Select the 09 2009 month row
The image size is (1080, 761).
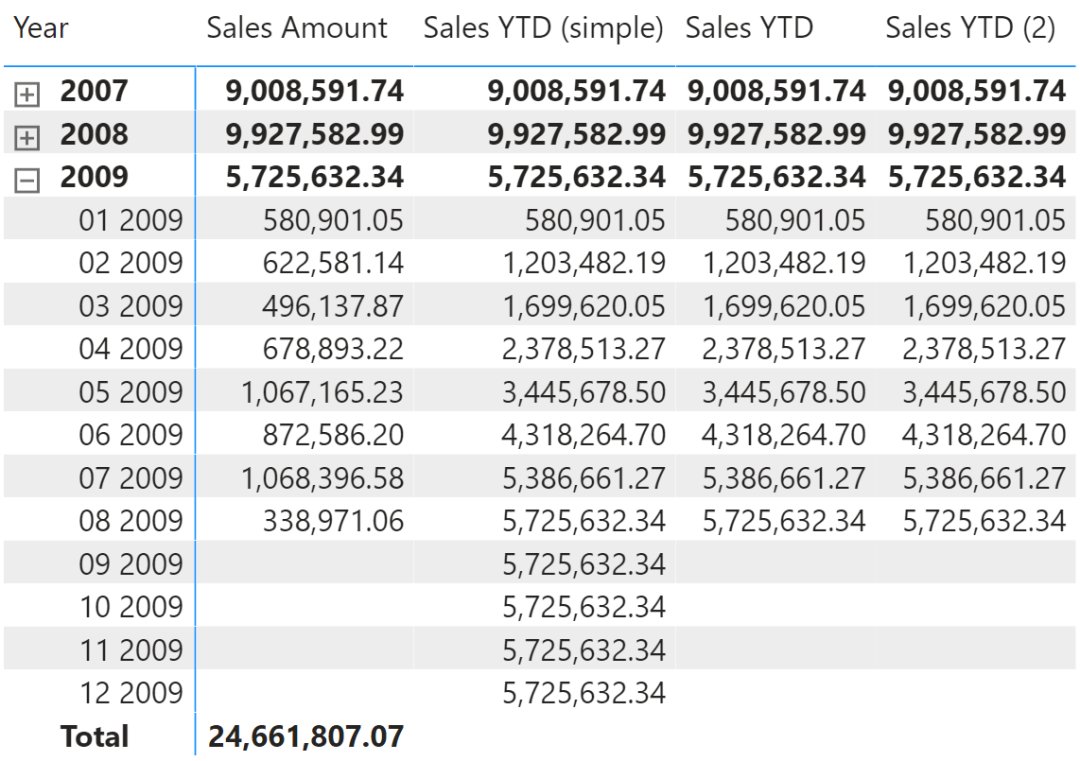point(131,564)
